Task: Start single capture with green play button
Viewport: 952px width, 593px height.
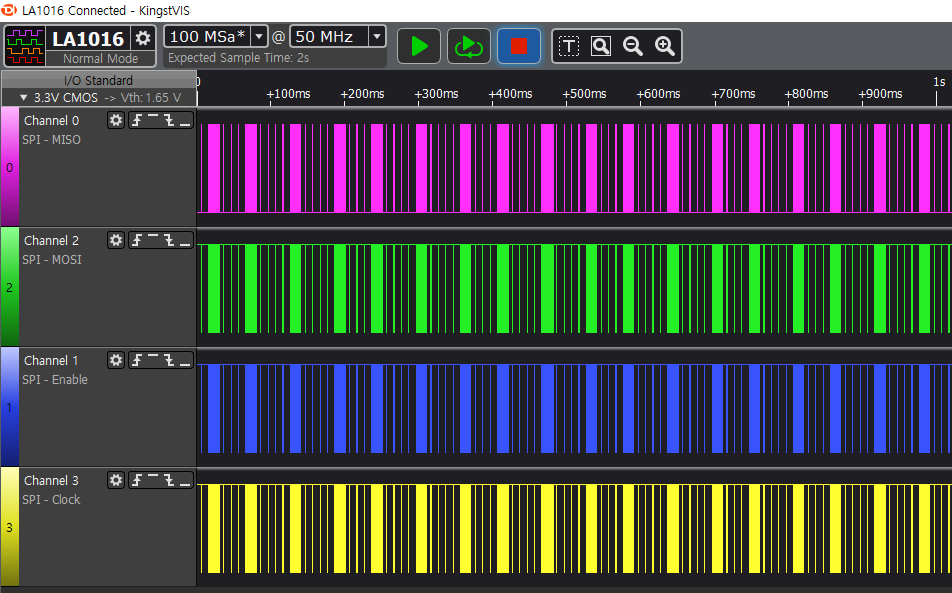Action: [419, 46]
